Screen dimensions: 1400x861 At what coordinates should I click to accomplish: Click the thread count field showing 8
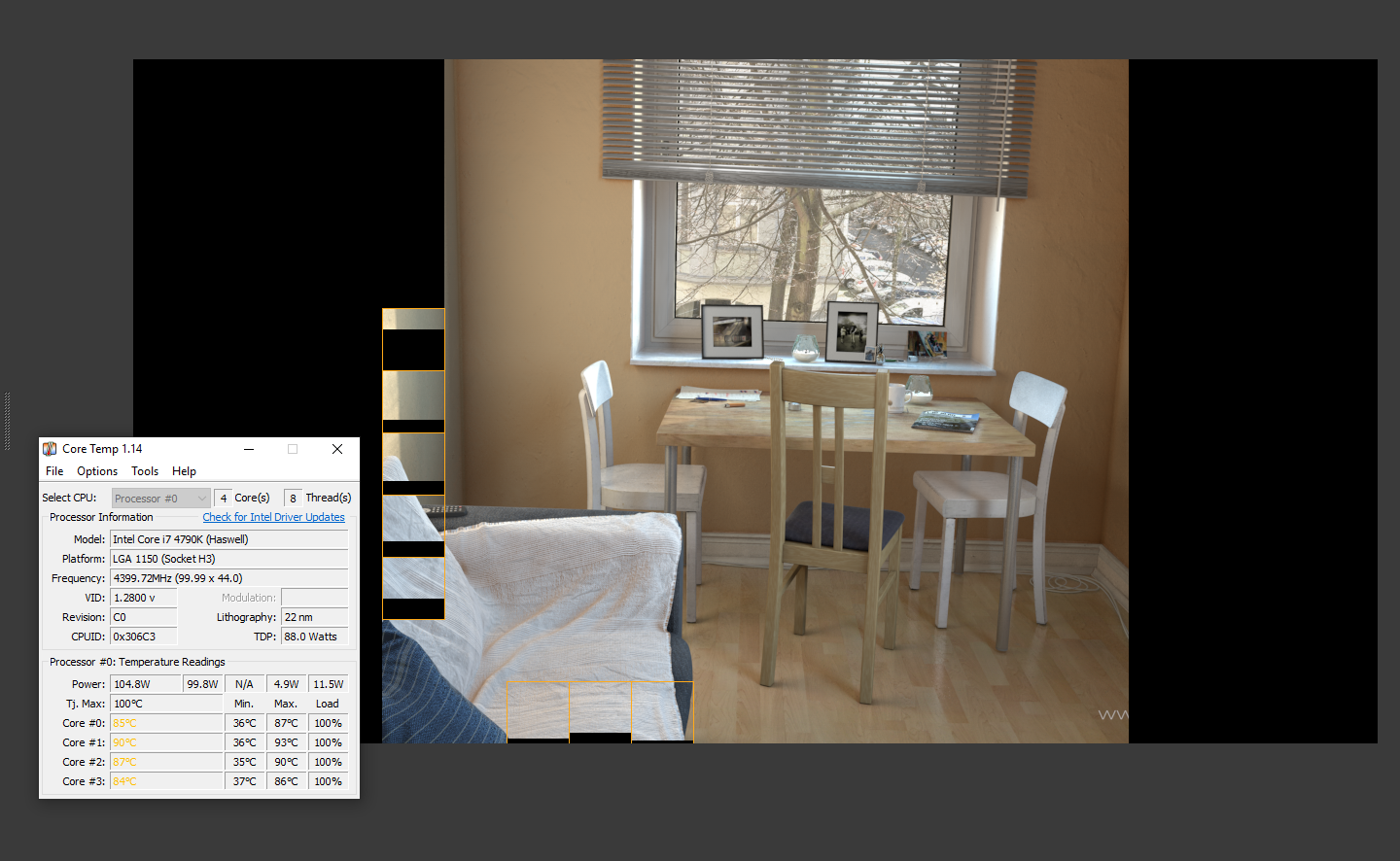tap(293, 499)
